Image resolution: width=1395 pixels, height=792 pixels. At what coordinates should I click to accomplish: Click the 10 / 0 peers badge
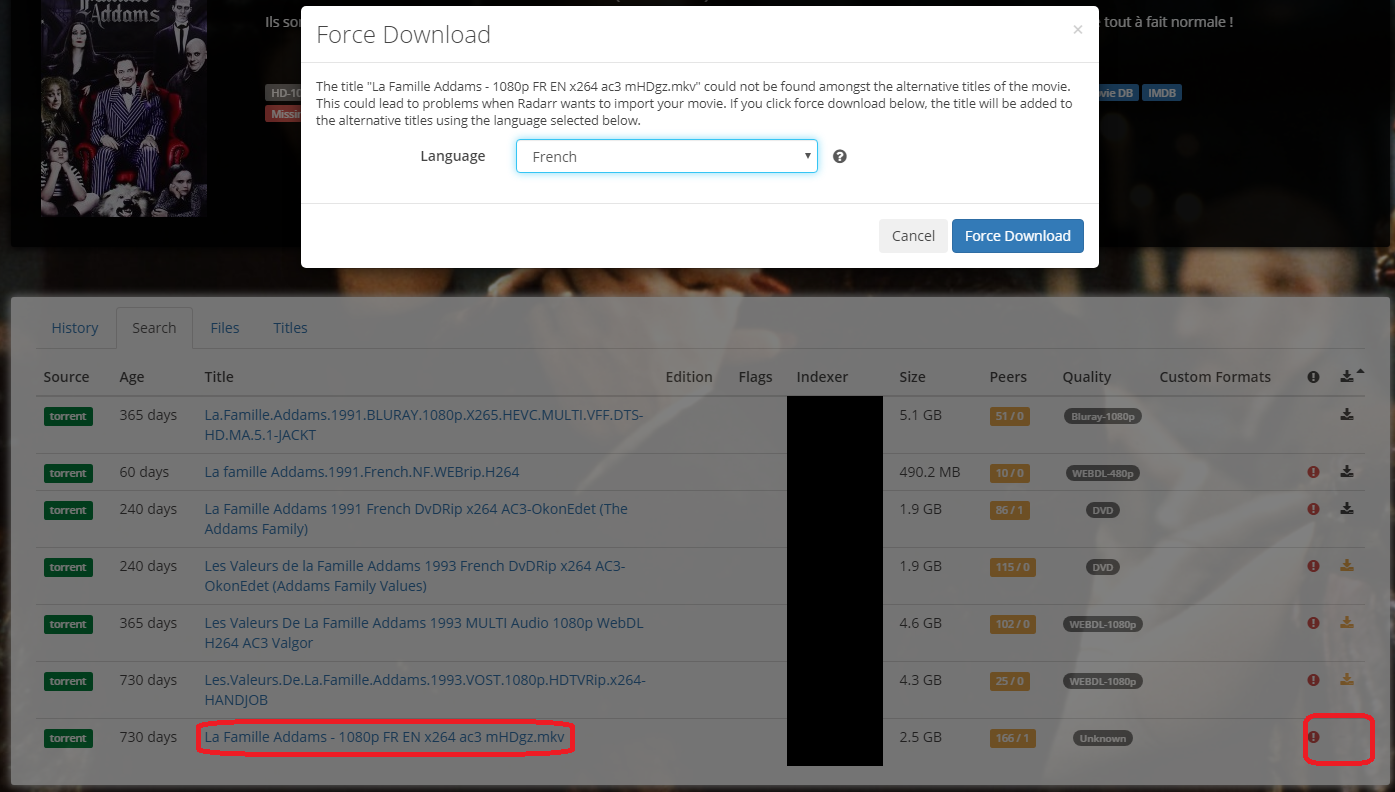pyautogui.click(x=1009, y=472)
